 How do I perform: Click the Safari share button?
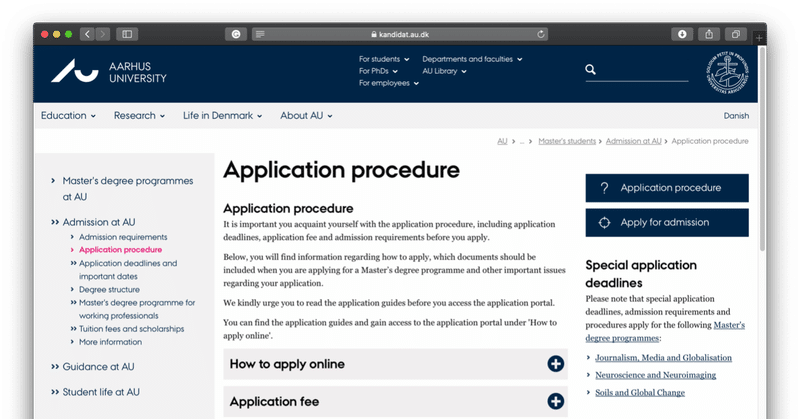click(x=709, y=34)
